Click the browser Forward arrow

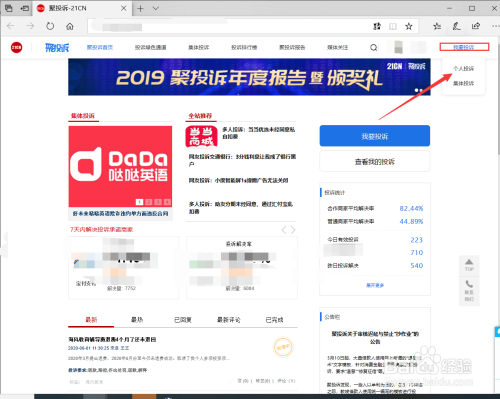coord(30,26)
